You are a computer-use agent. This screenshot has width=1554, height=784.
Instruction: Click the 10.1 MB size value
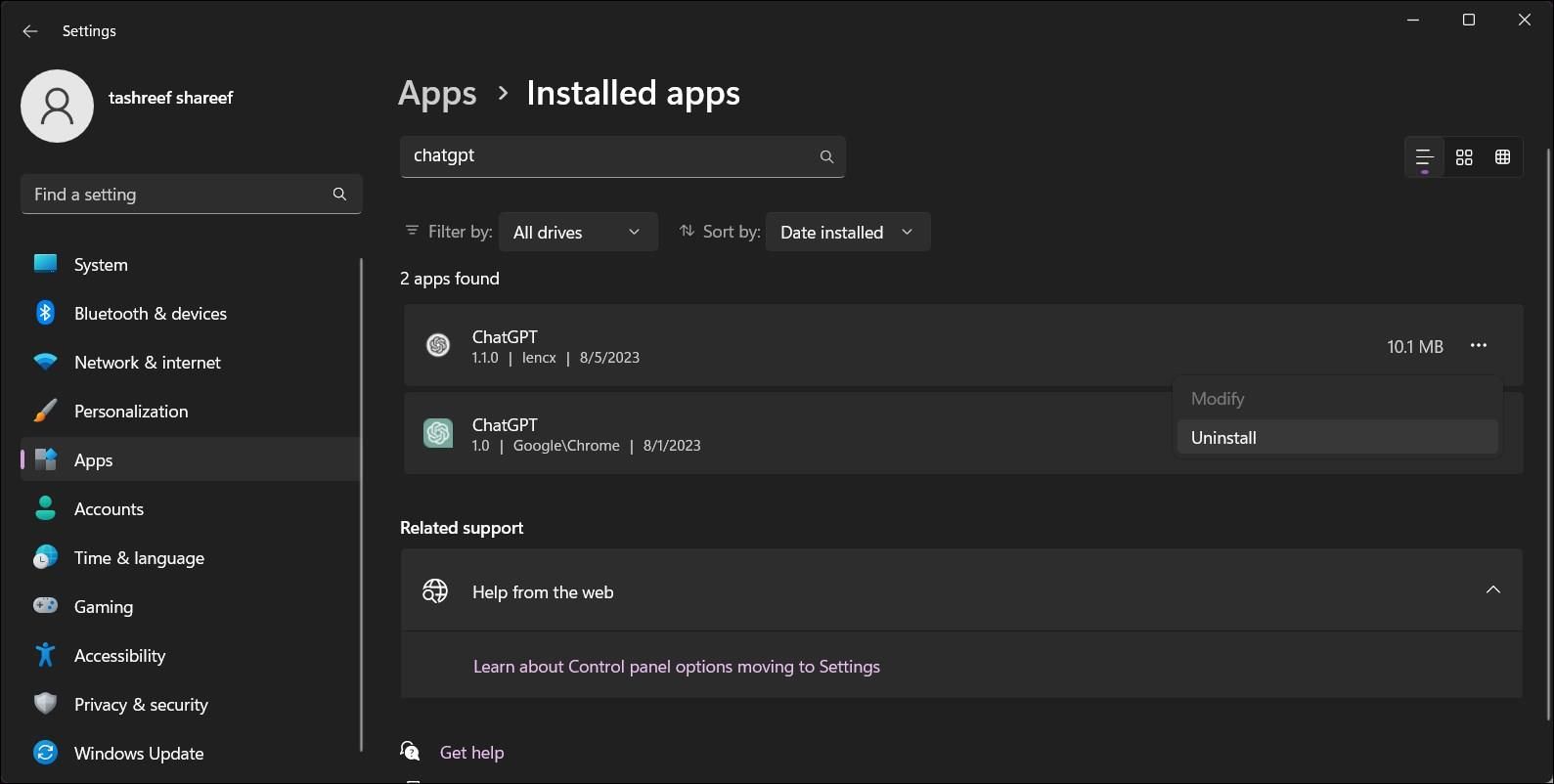point(1415,346)
